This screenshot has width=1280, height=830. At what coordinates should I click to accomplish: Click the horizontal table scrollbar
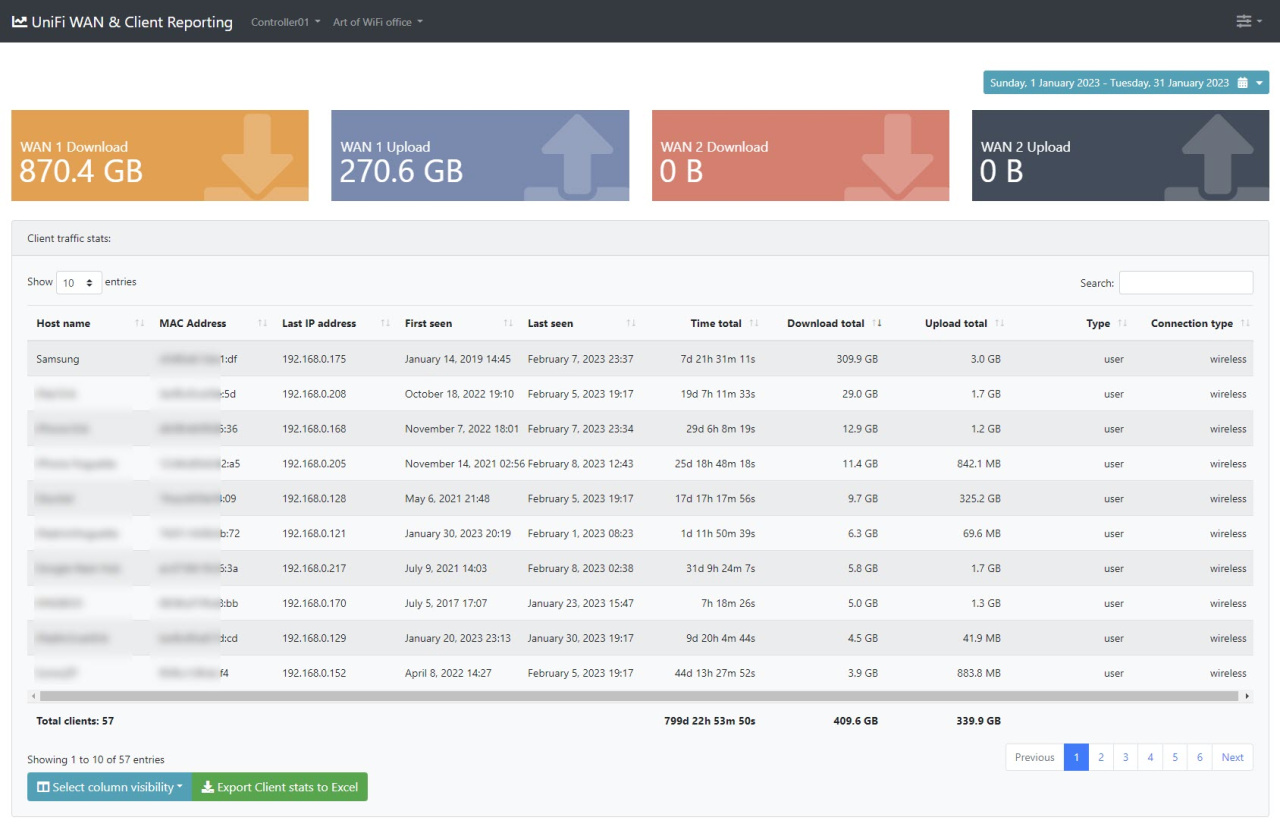click(x=640, y=696)
